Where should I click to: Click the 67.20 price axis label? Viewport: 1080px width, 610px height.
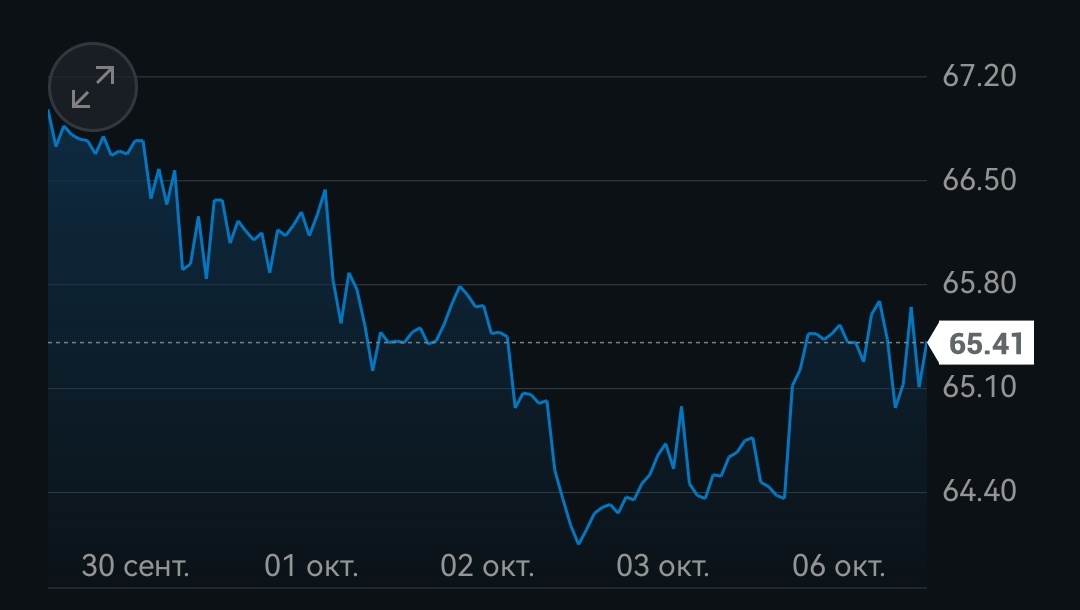click(979, 76)
